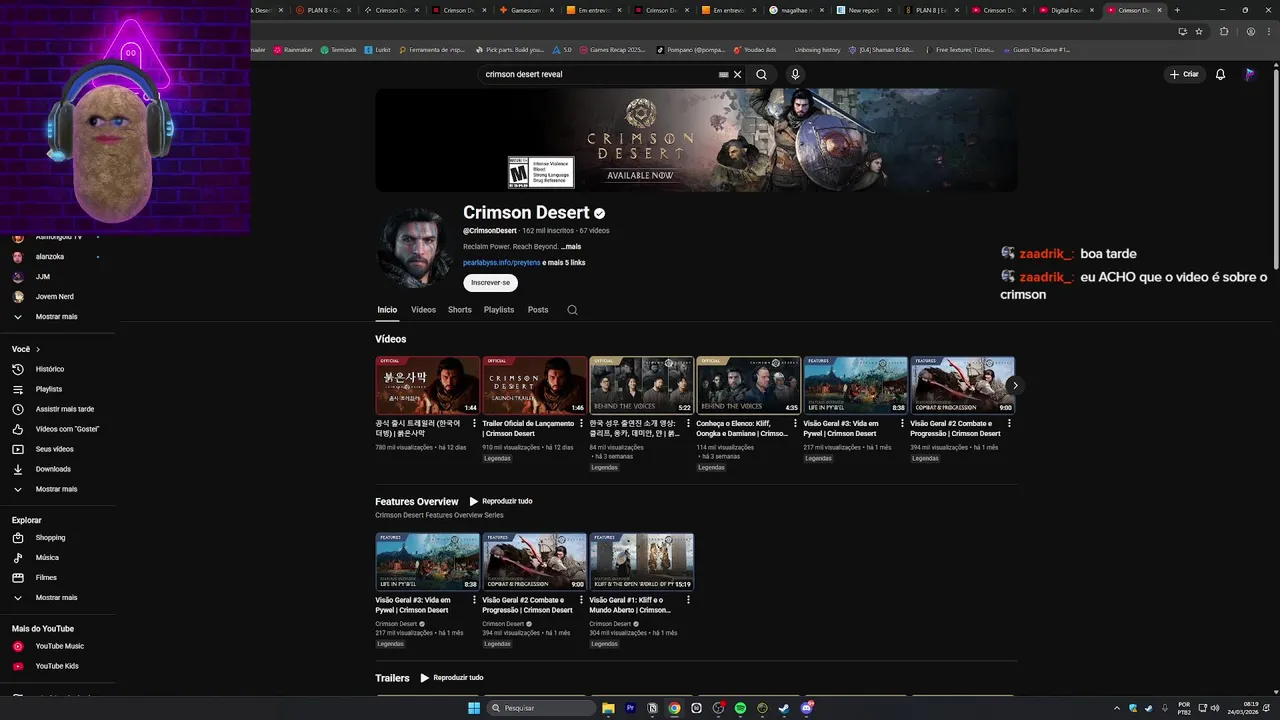This screenshot has height=720, width=1280.
Task: Switch to the Shorts channel tab
Action: [x=460, y=310]
